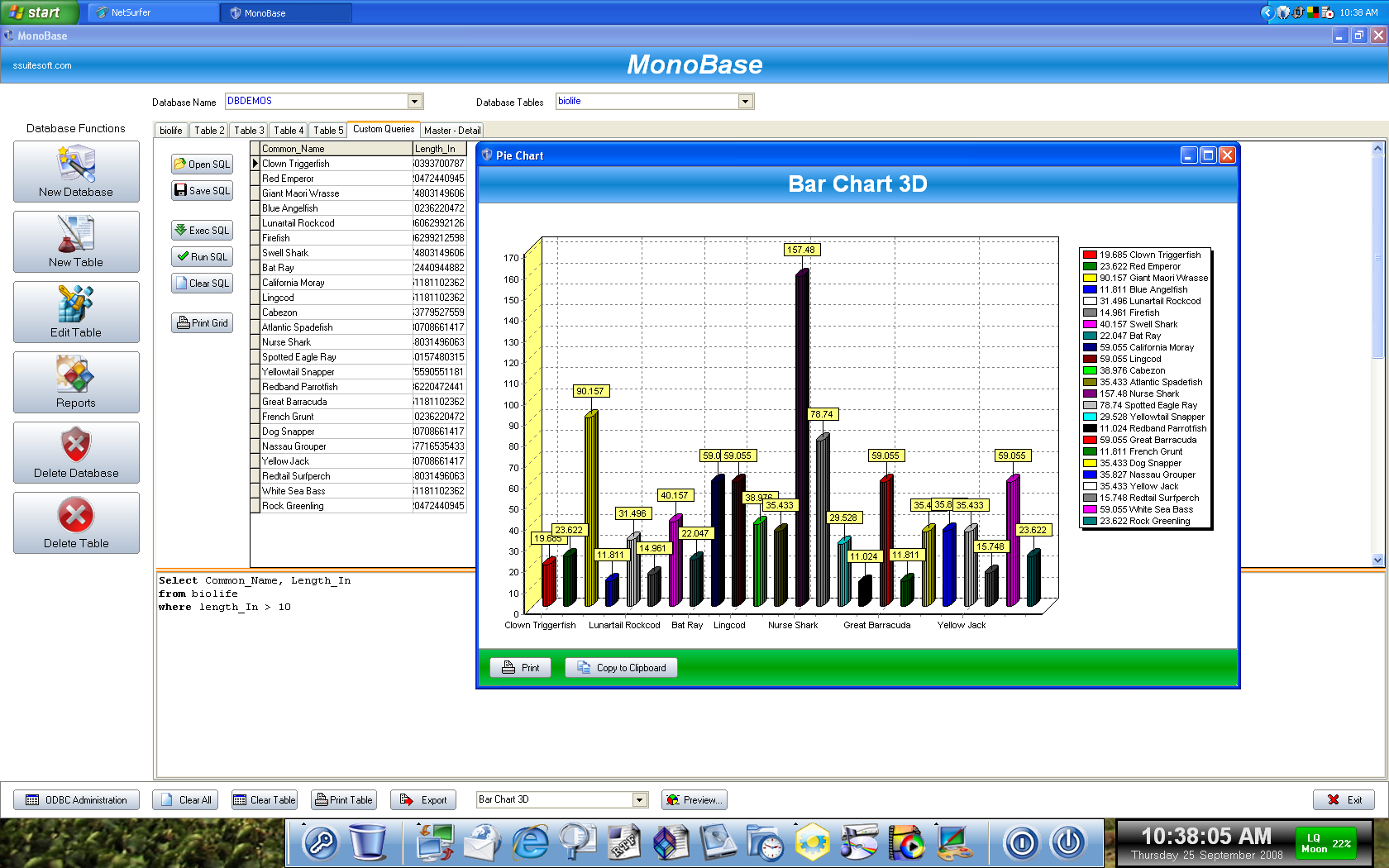Open the Reports function
This screenshot has height=868, width=1389.
tap(76, 382)
